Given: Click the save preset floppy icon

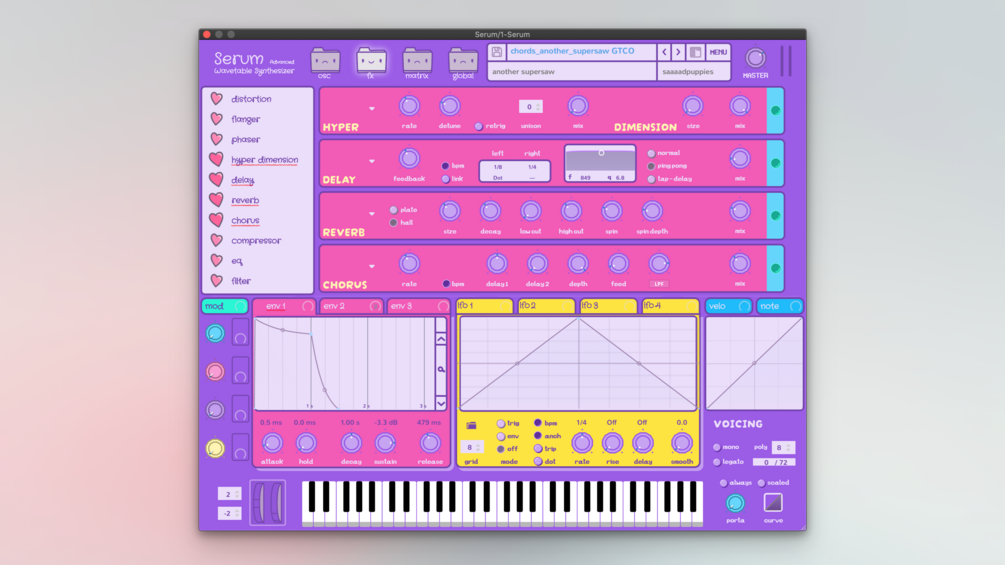Looking at the screenshot, I should click(497, 52).
